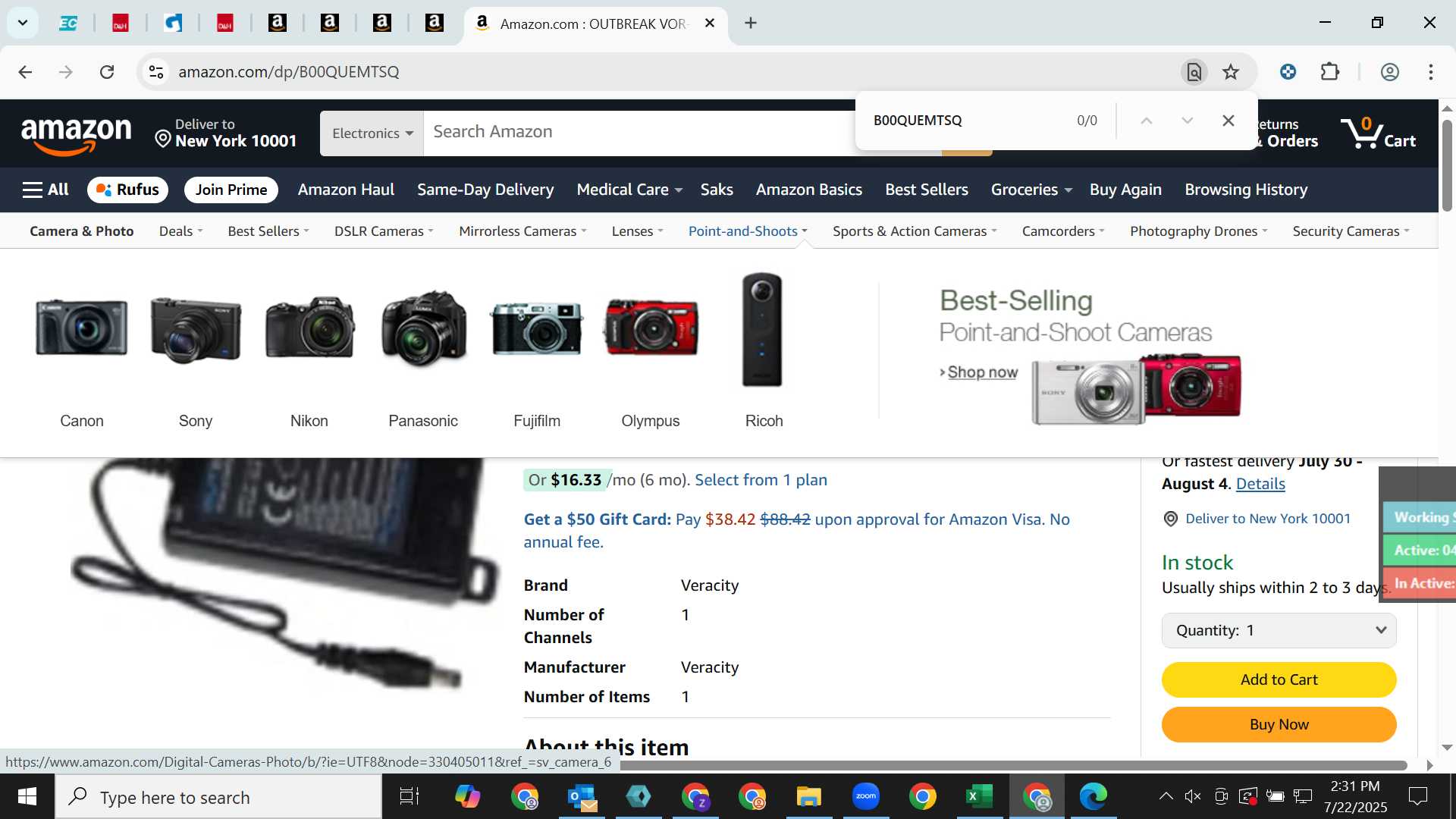Close the find bar
Viewport: 1456px width, 819px height.
(x=1228, y=121)
